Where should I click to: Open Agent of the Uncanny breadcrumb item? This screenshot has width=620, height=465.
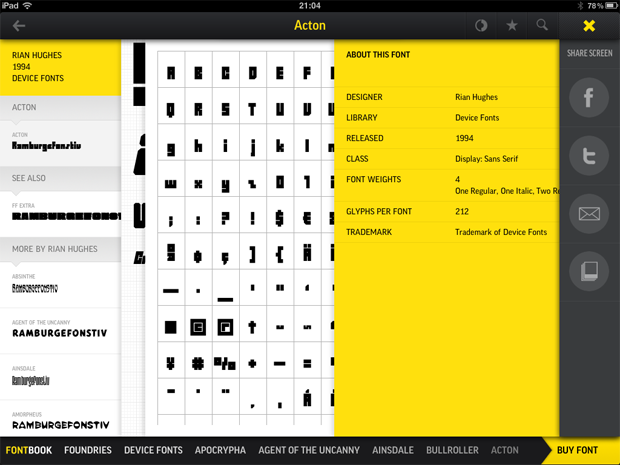coord(309,450)
